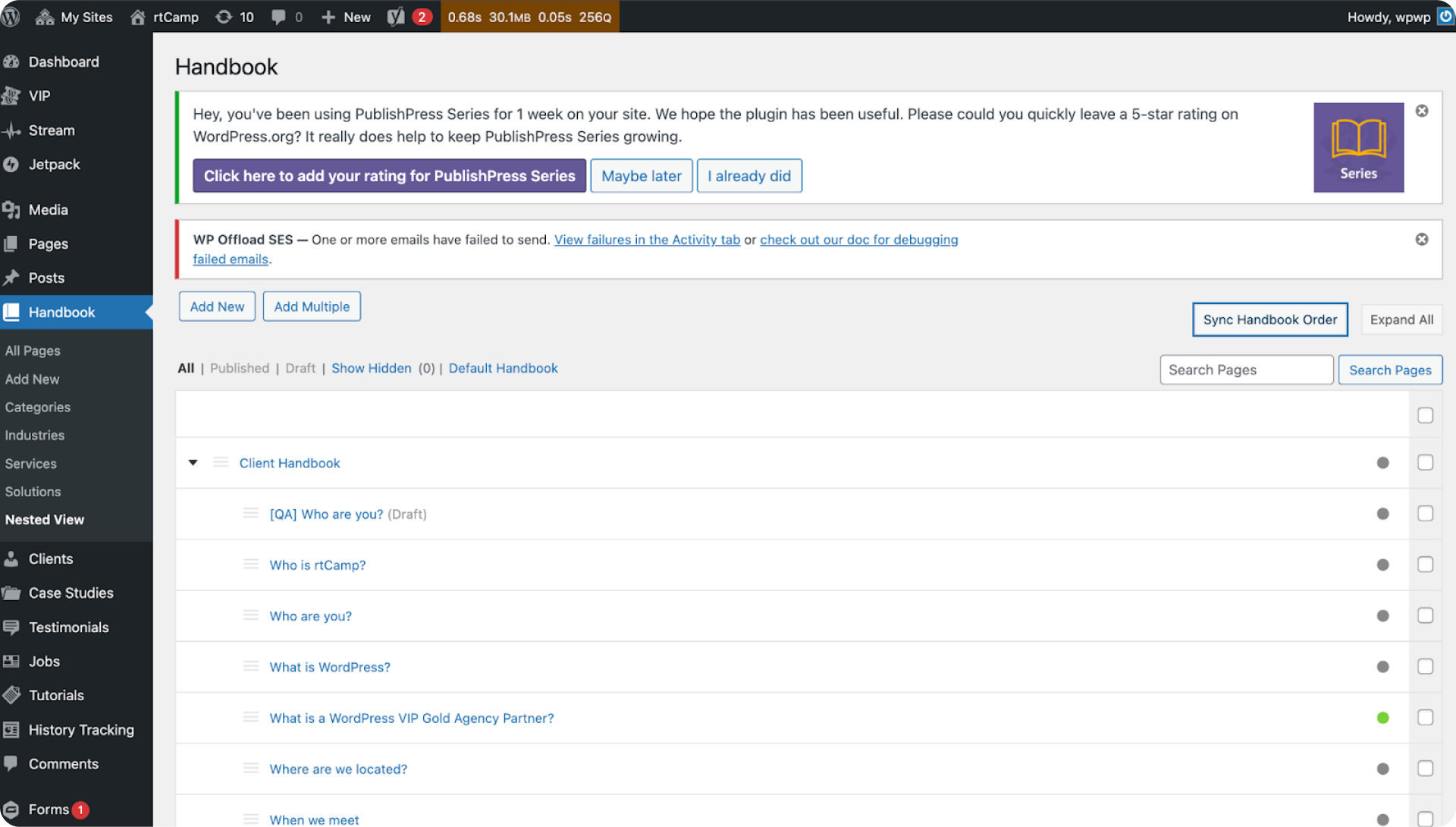Open Handbook in the sidebar menu
Image resolution: width=1456 pixels, height=827 pixels.
(x=76, y=312)
